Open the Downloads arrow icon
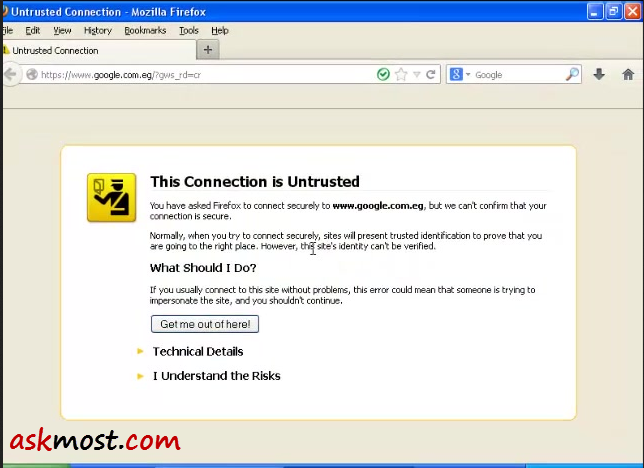The width and height of the screenshot is (644, 468). click(599, 74)
